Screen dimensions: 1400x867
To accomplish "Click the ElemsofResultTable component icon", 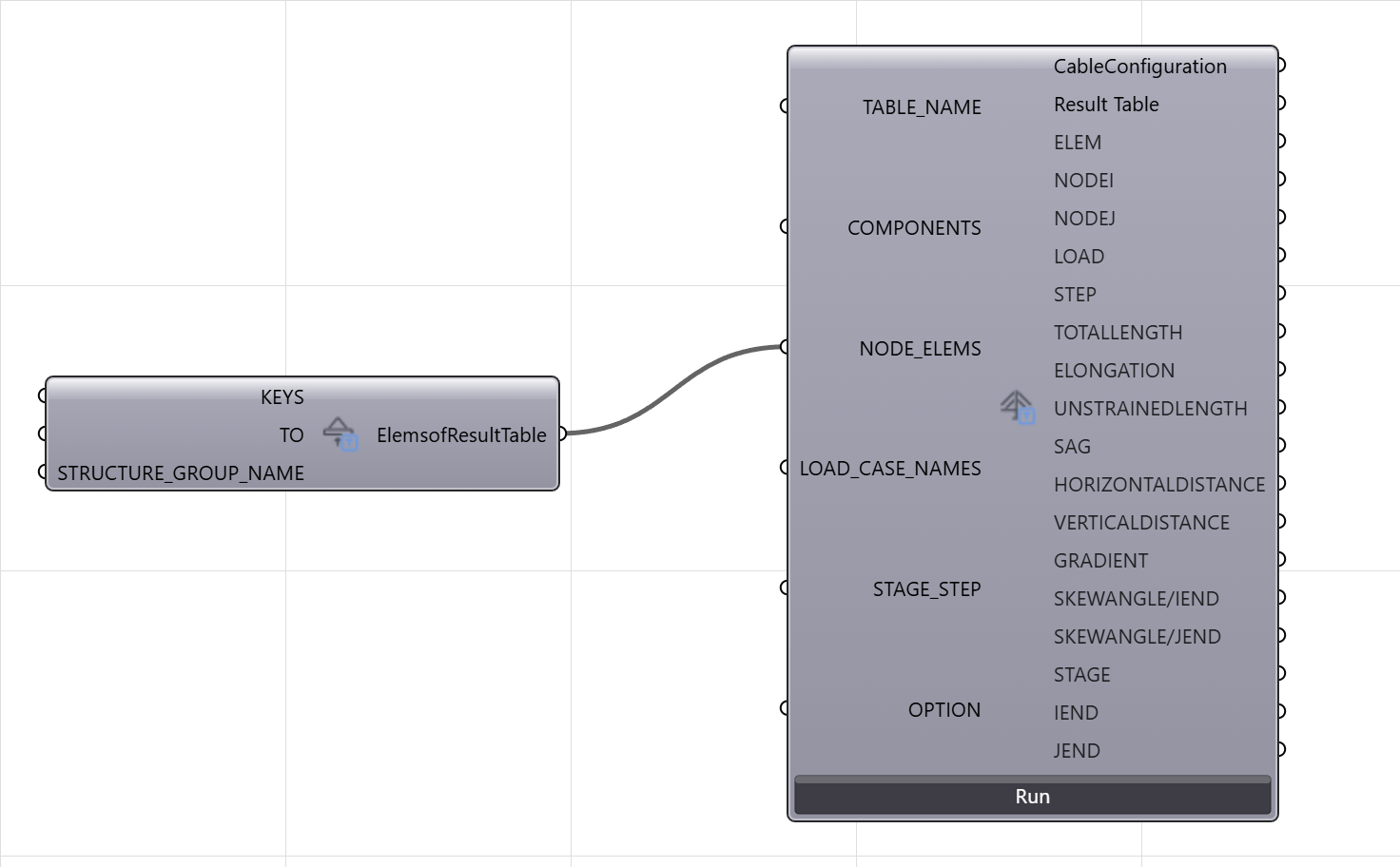I will tap(340, 433).
